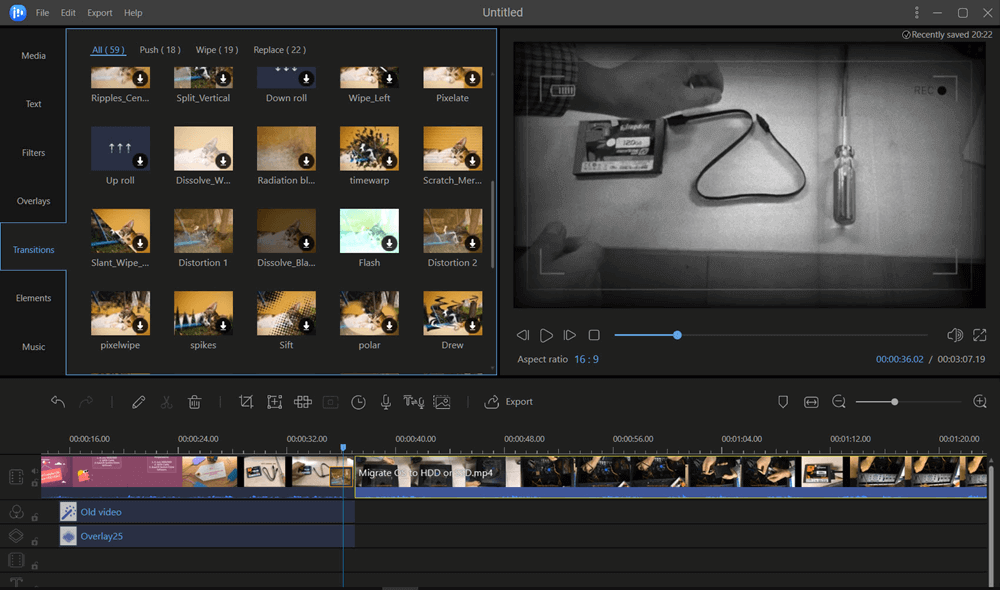
Task: Open the Export menu in menu bar
Action: 99,13
